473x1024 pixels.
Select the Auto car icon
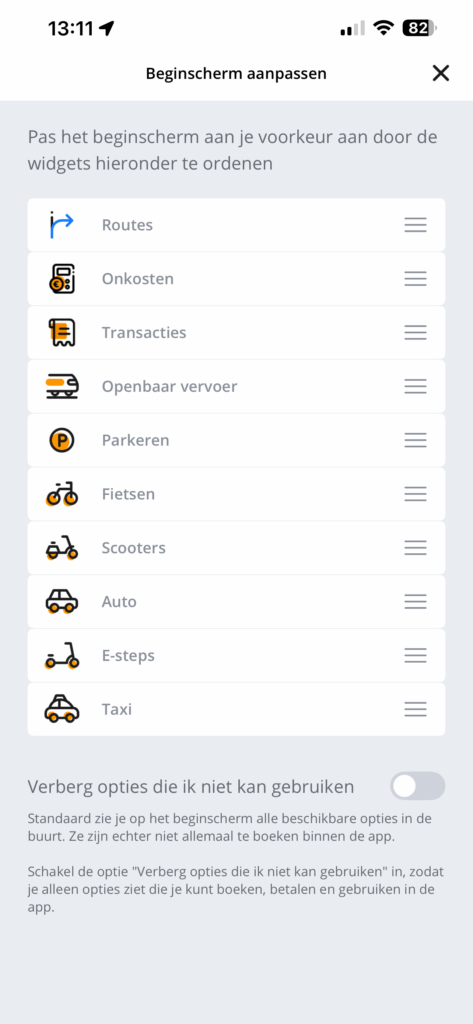(62, 601)
